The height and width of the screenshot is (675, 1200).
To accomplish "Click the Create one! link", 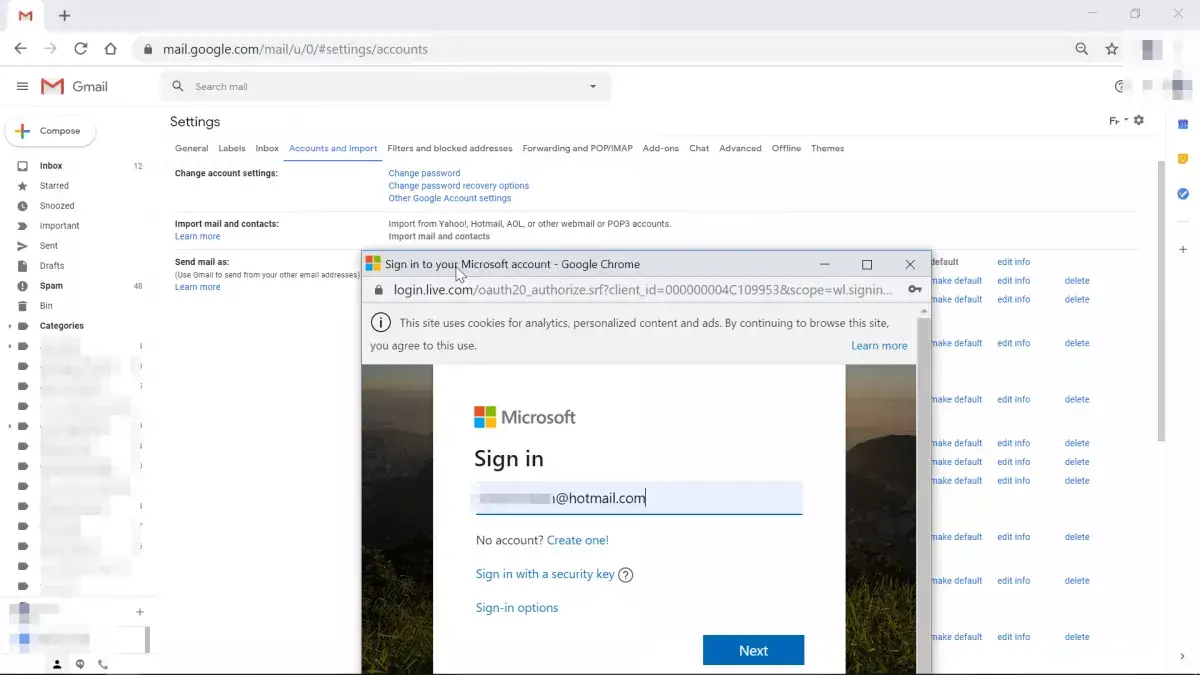I will pos(578,540).
